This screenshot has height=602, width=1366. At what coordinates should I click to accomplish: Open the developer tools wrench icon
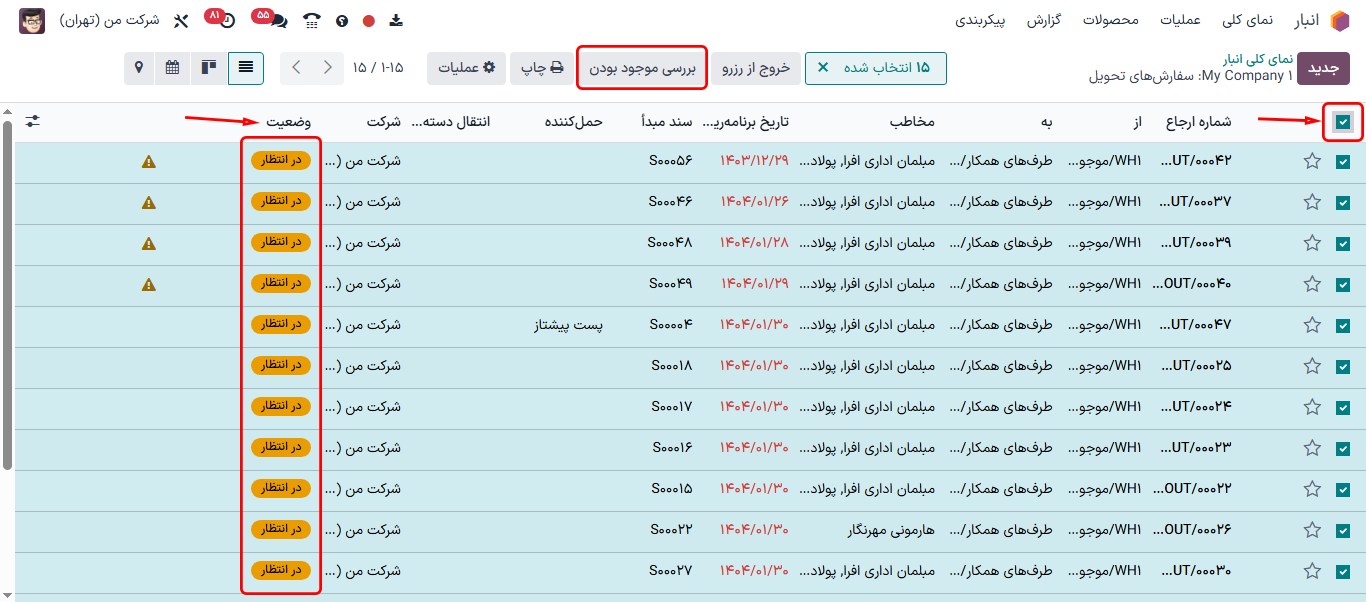pyautogui.click(x=181, y=20)
